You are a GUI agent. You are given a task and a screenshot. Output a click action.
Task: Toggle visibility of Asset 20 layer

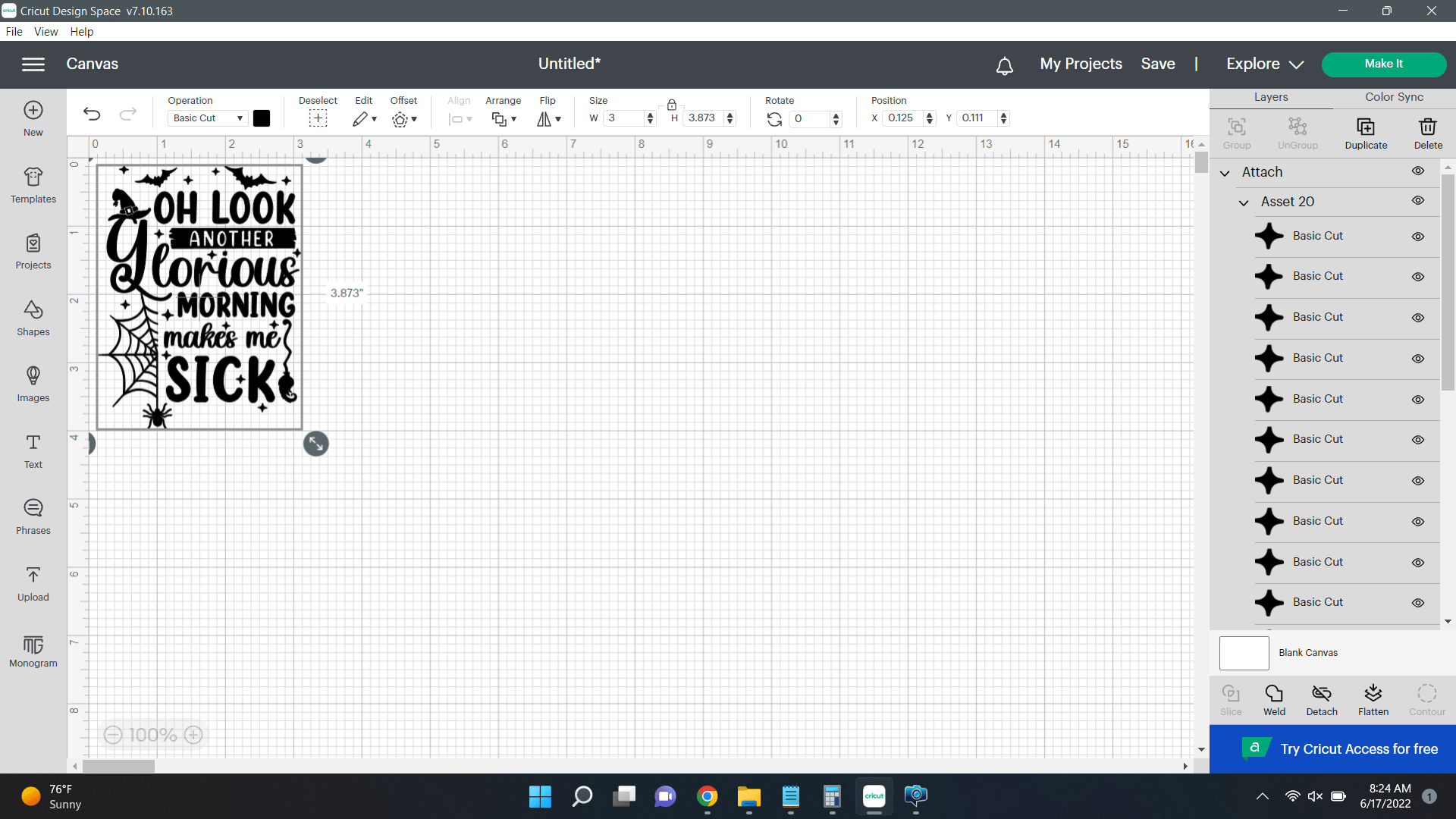pos(1417,201)
